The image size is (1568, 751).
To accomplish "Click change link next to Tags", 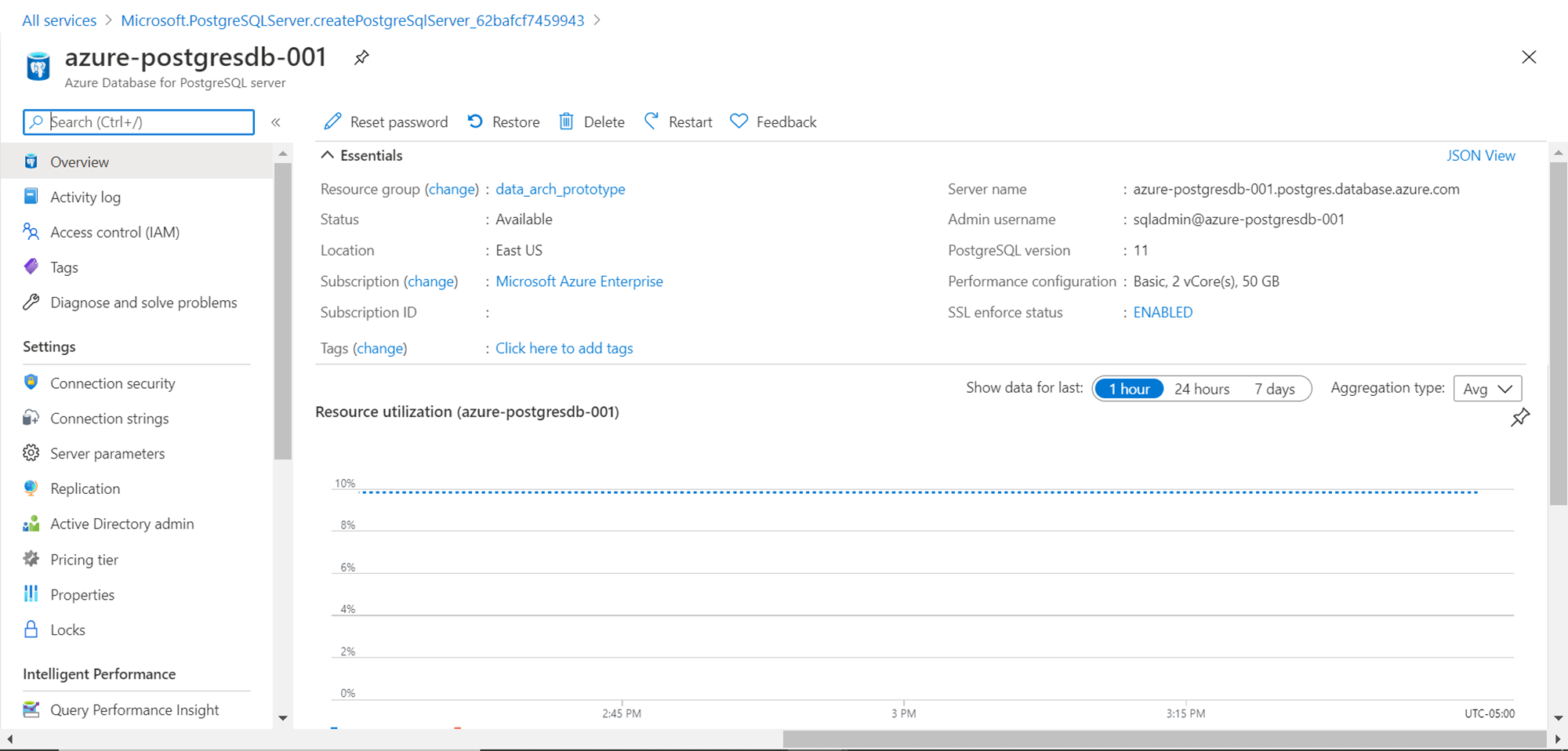I will coord(379,348).
